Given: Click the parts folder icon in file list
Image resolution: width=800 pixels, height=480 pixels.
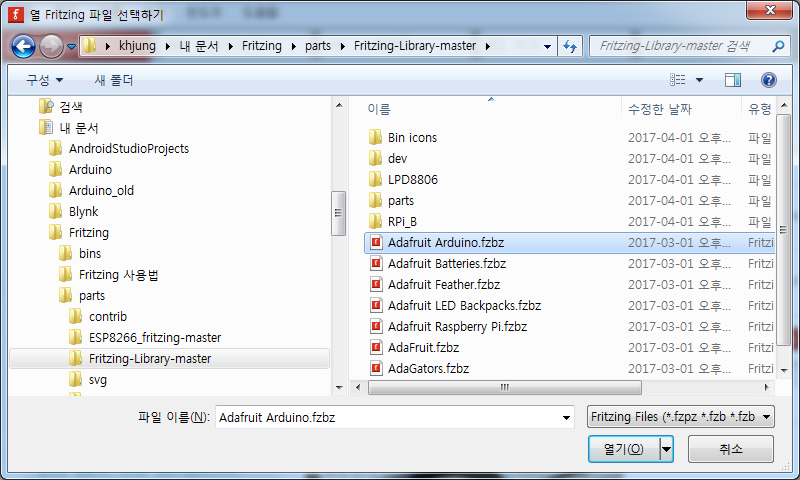Looking at the screenshot, I should pyautogui.click(x=376, y=200).
